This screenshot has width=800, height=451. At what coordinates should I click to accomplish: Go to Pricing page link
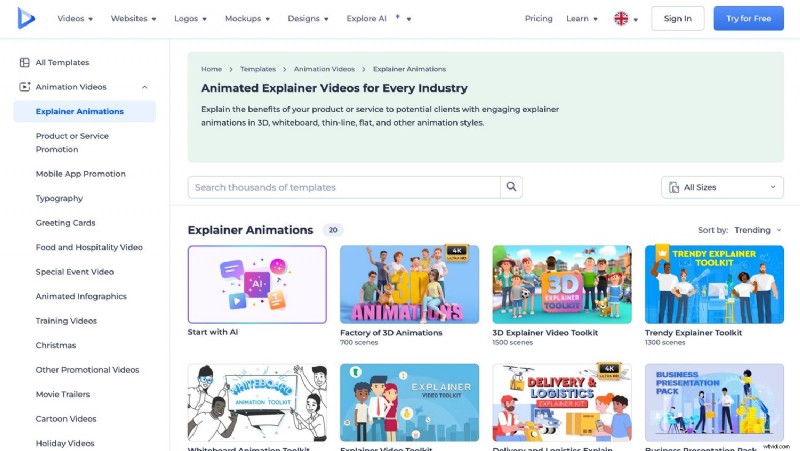(x=538, y=19)
